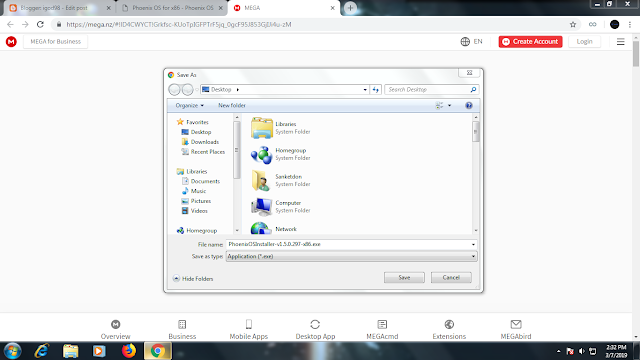Select the Sanketdon folder item

pos(282,180)
